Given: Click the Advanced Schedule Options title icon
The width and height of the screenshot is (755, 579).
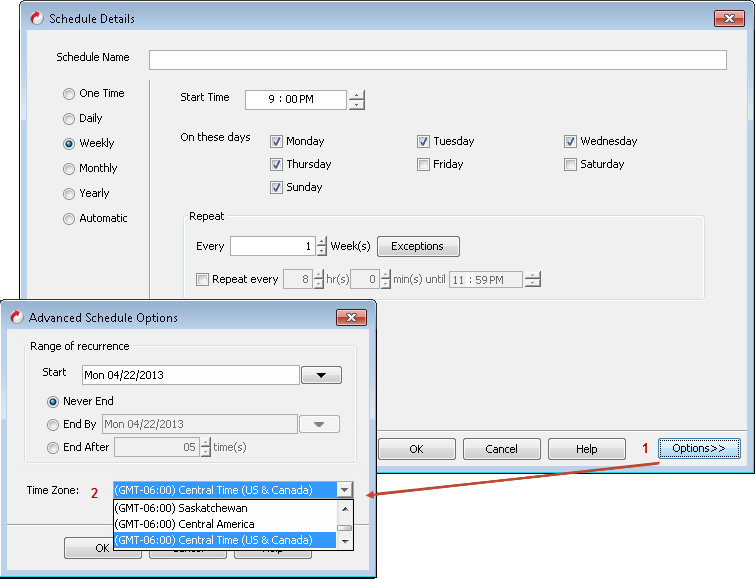Looking at the screenshot, I should pyautogui.click(x=16, y=317).
